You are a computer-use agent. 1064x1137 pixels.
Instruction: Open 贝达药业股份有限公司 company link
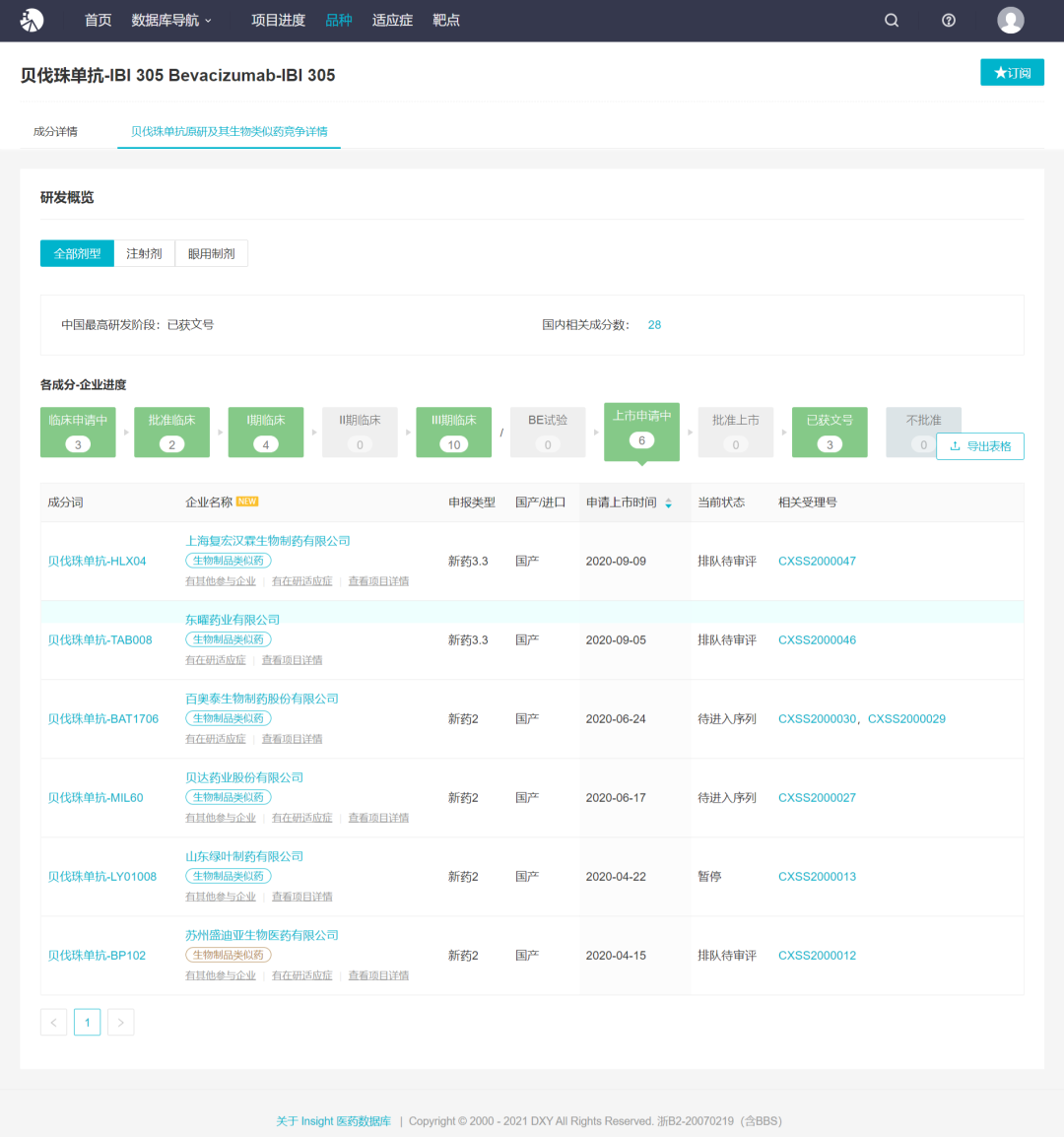[243, 778]
